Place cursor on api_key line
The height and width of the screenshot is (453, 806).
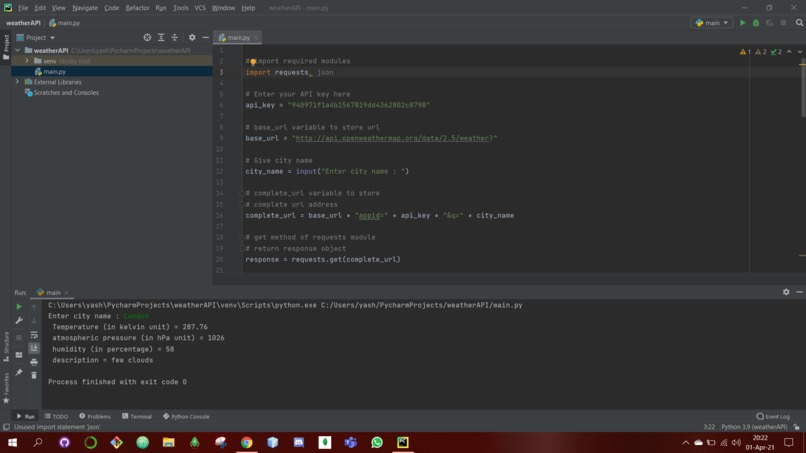click(x=337, y=105)
